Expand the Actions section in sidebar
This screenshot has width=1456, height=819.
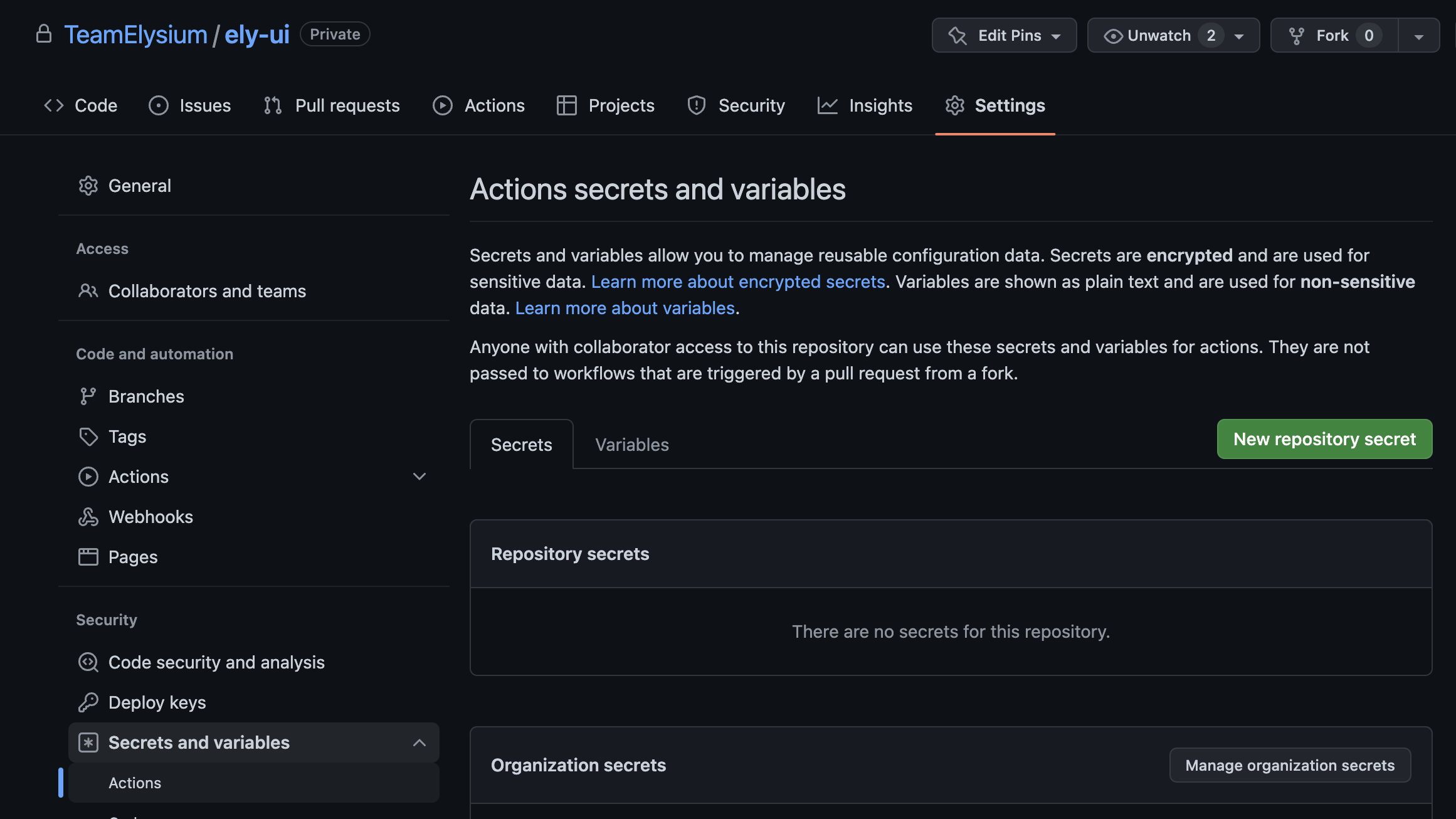419,477
